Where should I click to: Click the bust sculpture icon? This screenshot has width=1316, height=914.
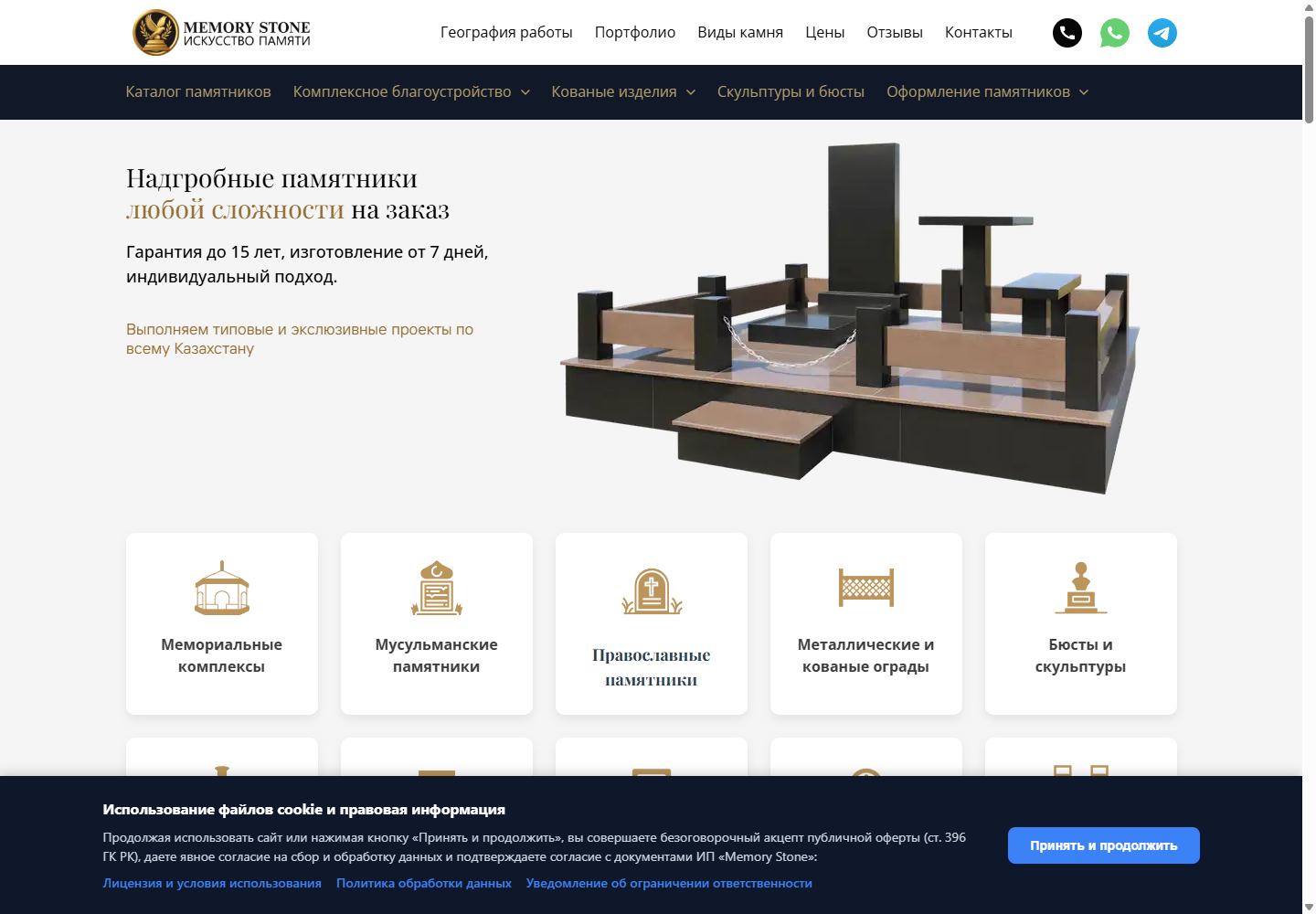(1081, 588)
